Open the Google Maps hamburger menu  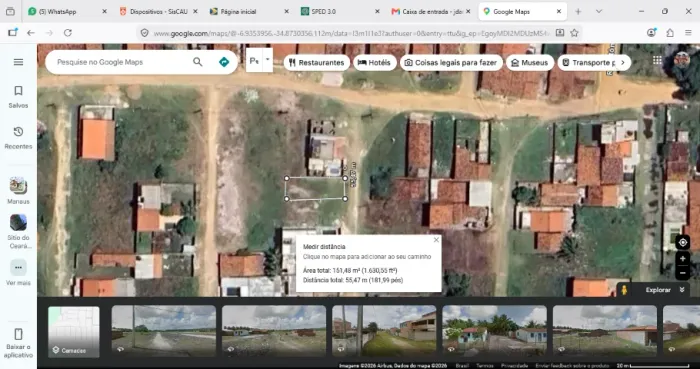click(x=18, y=62)
